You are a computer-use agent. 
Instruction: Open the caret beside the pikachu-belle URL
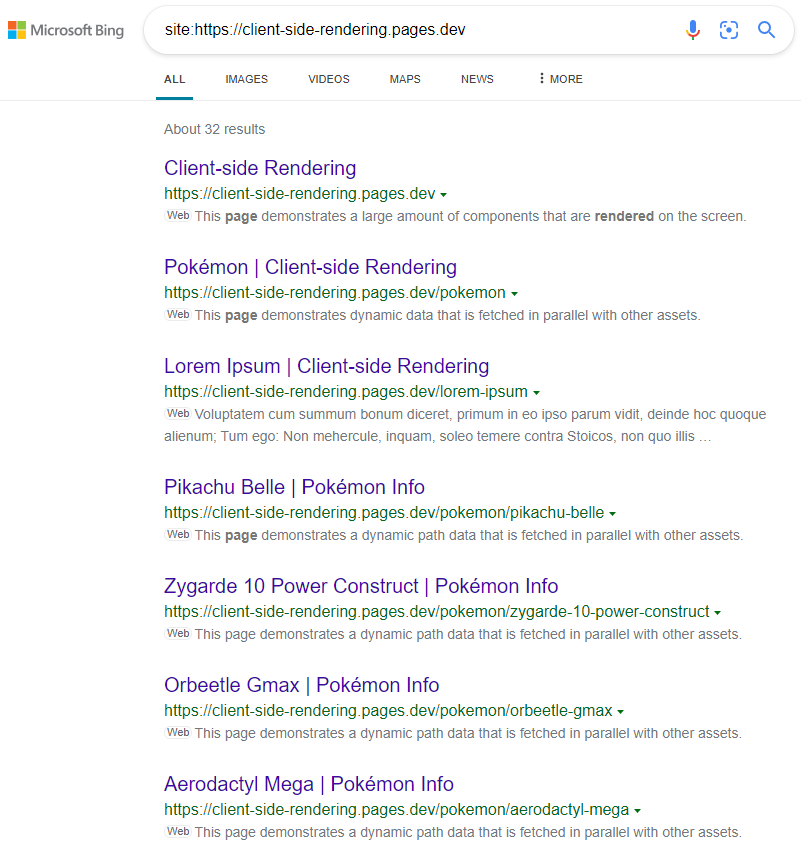[x=612, y=512]
